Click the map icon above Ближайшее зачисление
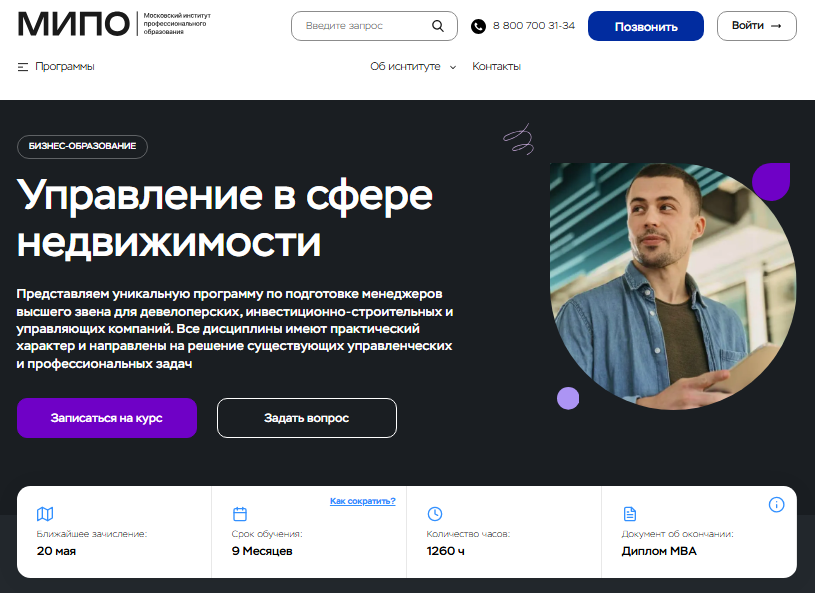Image resolution: width=815 pixels, height=593 pixels. click(x=45, y=514)
